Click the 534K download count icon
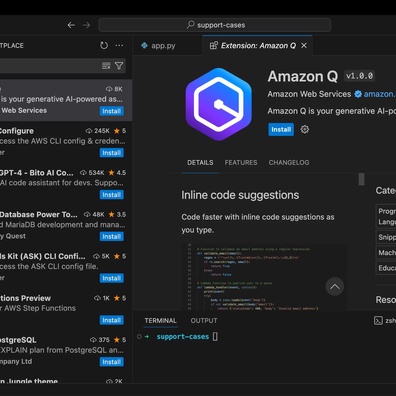 point(83,173)
